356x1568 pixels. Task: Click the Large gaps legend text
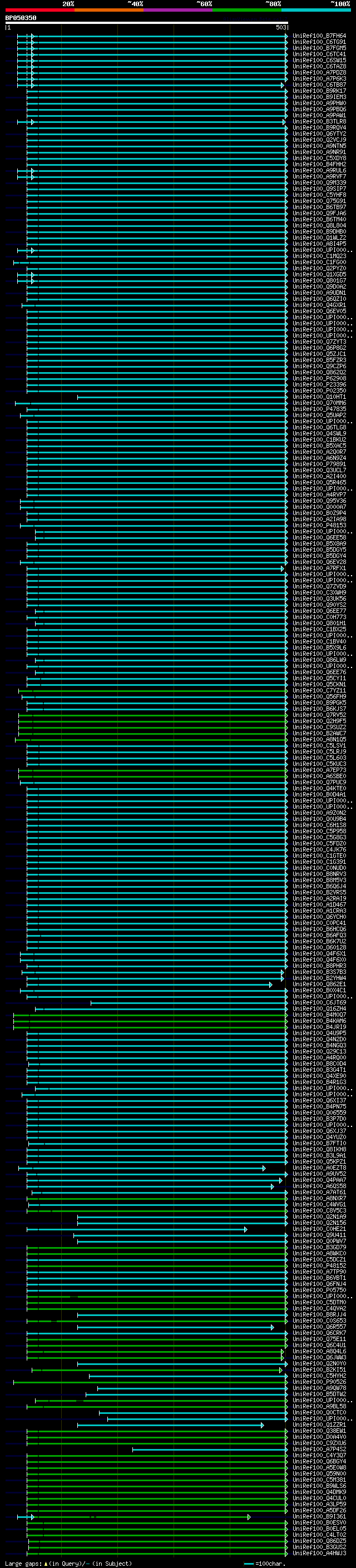pyautogui.click(x=68, y=1563)
